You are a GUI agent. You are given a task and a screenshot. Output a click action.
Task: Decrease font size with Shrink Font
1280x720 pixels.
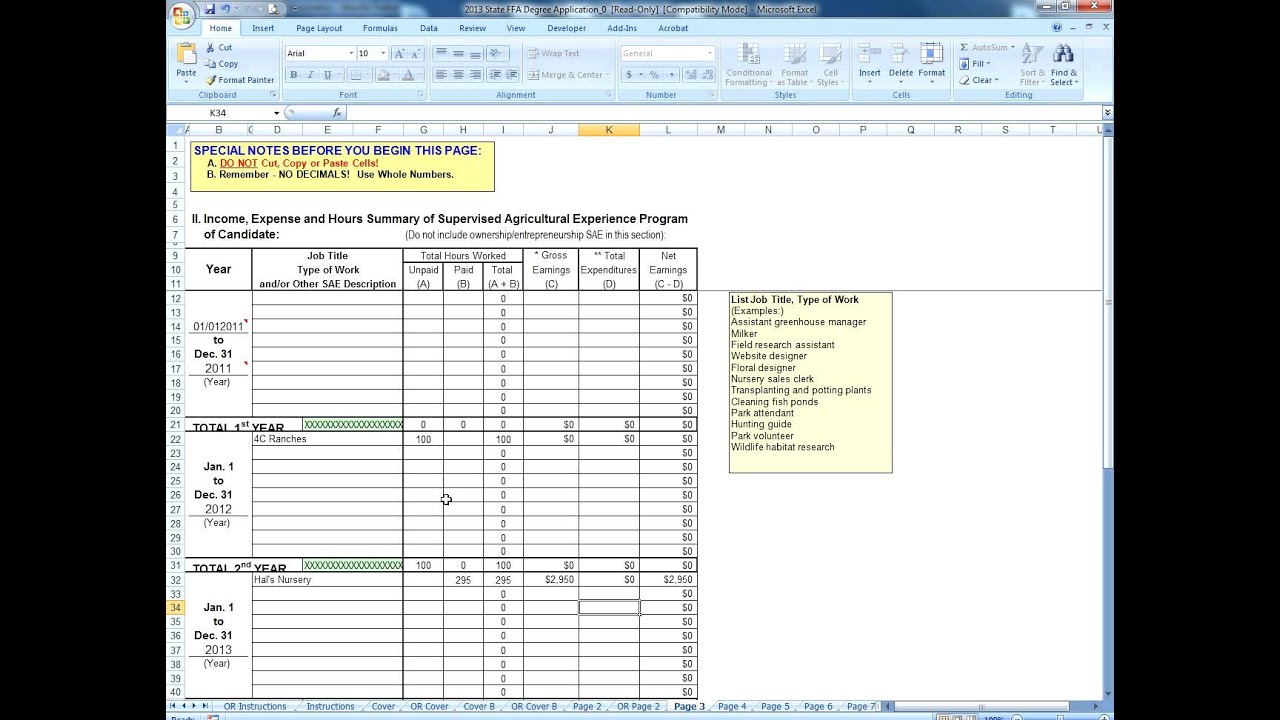point(415,53)
